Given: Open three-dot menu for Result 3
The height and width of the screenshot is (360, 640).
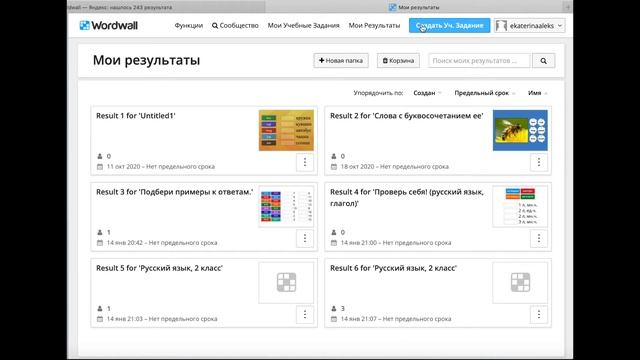Looking at the screenshot, I should point(304,238).
